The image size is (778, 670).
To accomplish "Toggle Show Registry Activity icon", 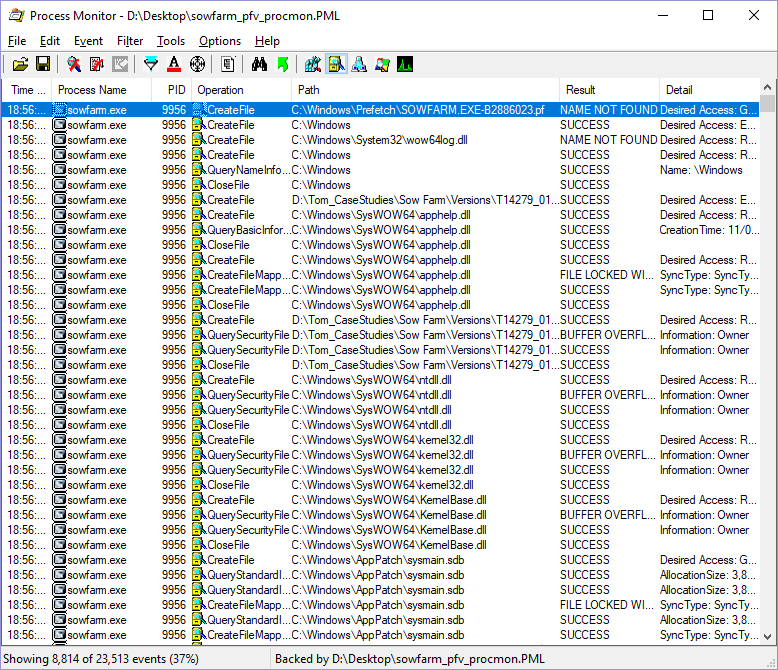I will point(313,64).
